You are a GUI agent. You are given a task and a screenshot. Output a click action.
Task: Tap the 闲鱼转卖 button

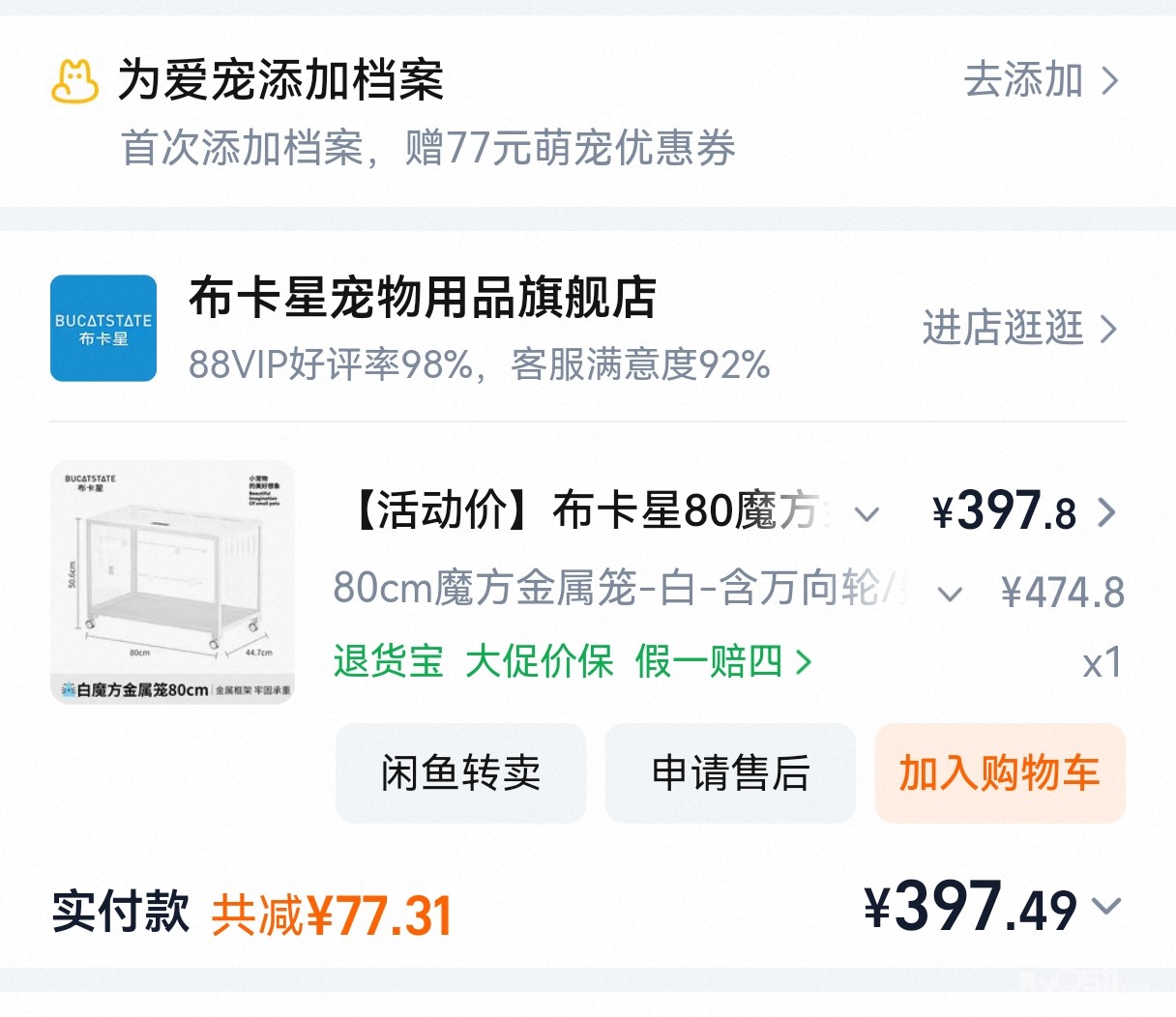point(460,773)
